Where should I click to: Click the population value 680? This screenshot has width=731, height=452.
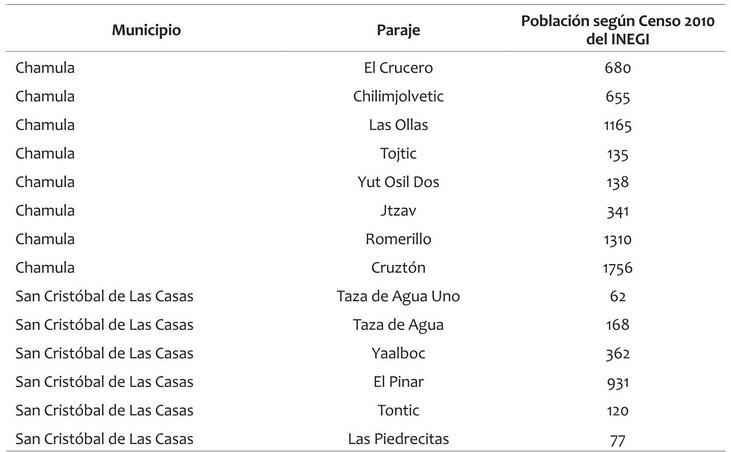[618, 68]
